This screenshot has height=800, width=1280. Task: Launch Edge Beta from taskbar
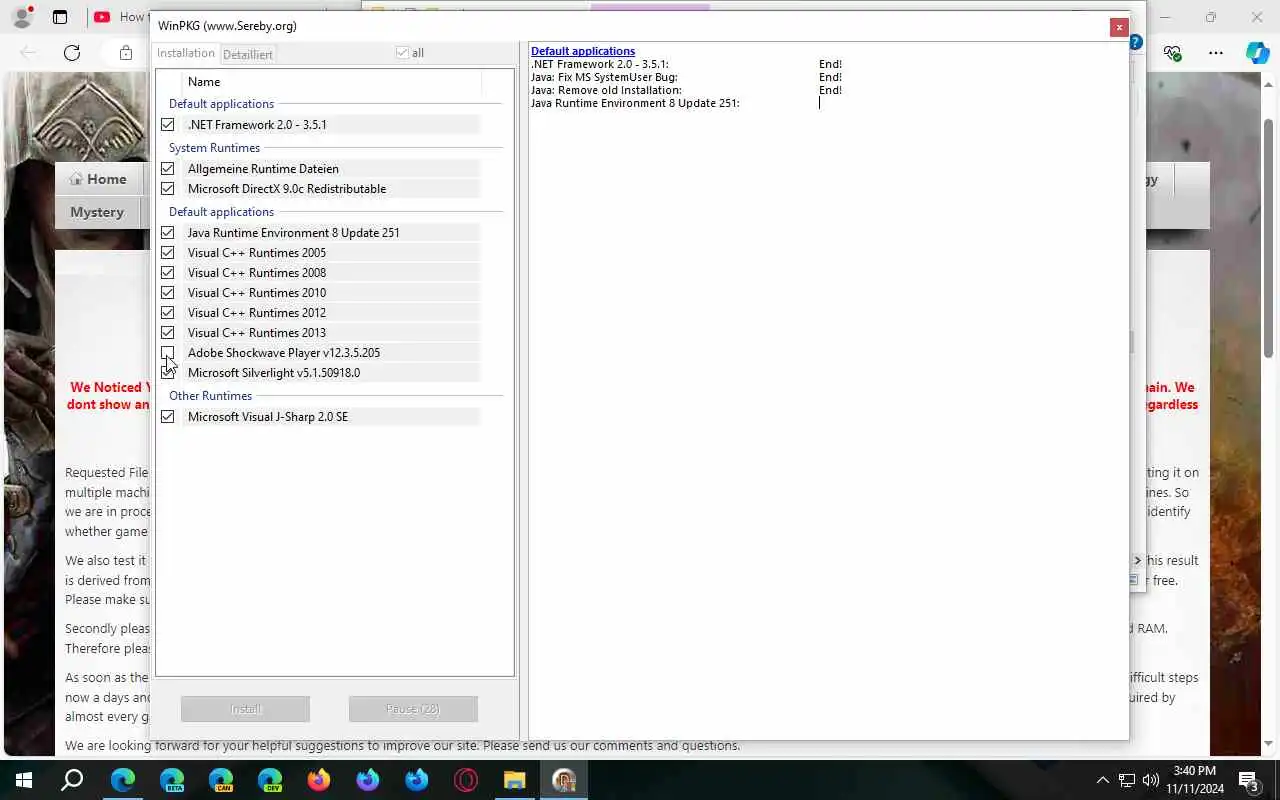click(x=172, y=780)
